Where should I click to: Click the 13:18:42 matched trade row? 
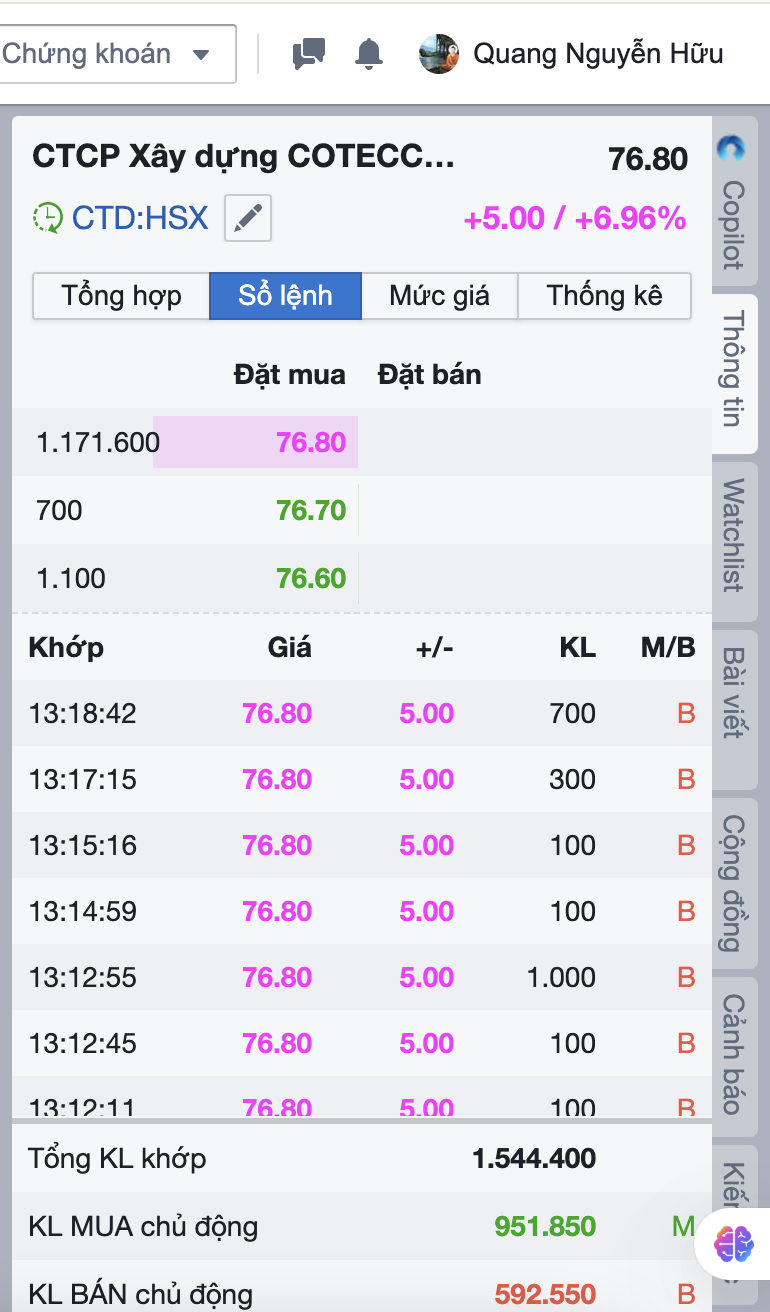360,714
